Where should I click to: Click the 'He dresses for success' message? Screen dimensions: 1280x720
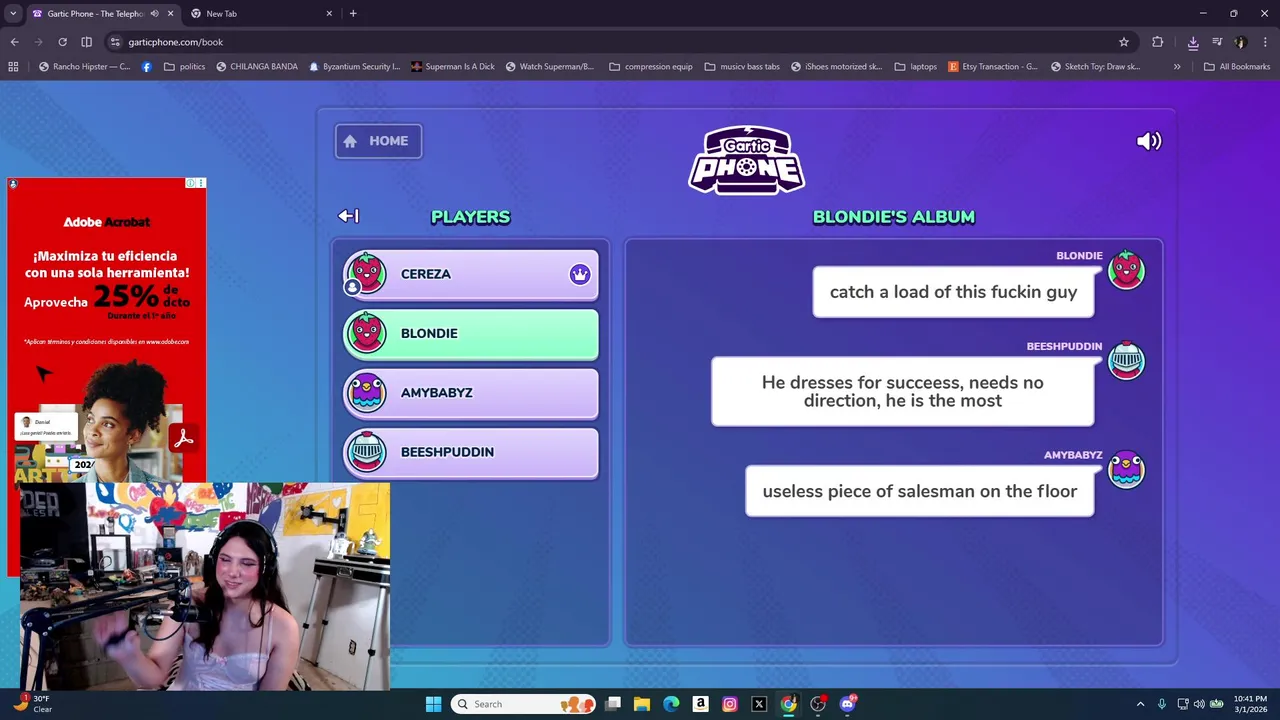pyautogui.click(x=902, y=392)
